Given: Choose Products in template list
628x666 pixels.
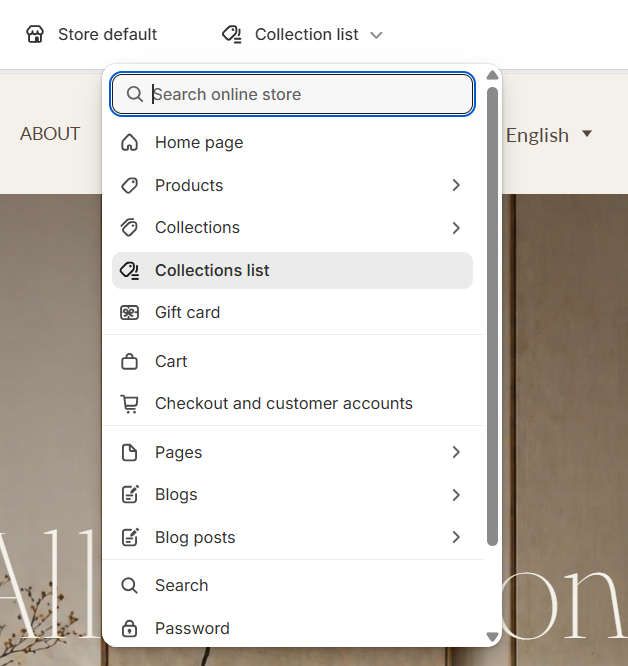Looking at the screenshot, I should 292,186.
